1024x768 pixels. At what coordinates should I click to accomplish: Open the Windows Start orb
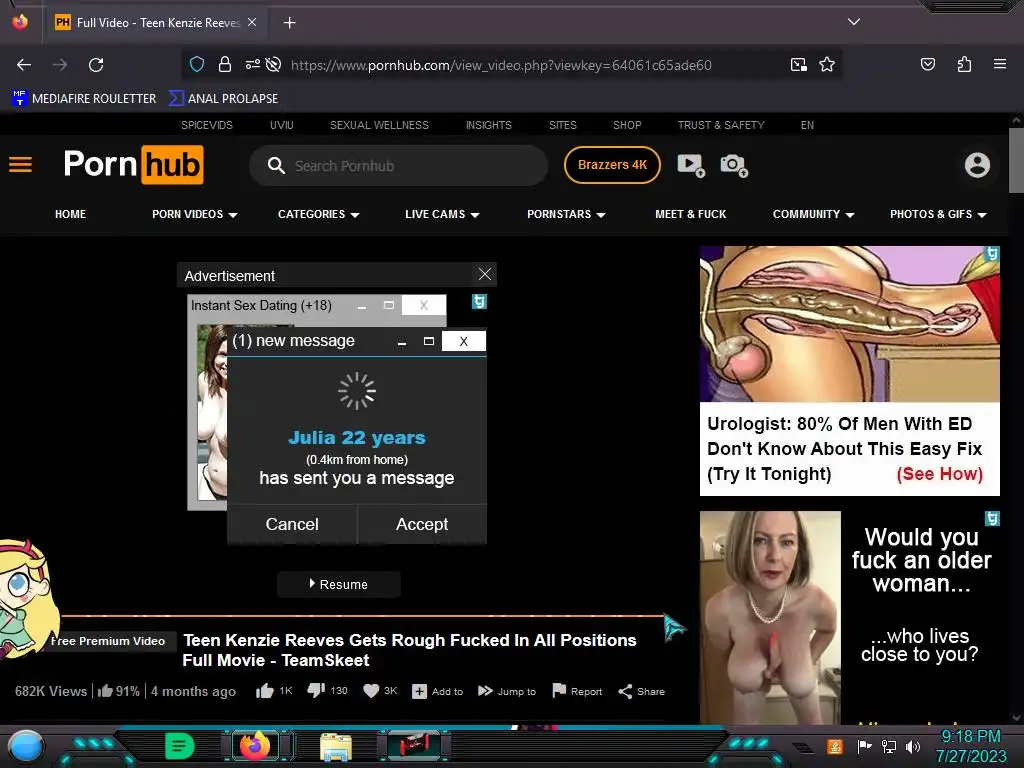coord(26,746)
